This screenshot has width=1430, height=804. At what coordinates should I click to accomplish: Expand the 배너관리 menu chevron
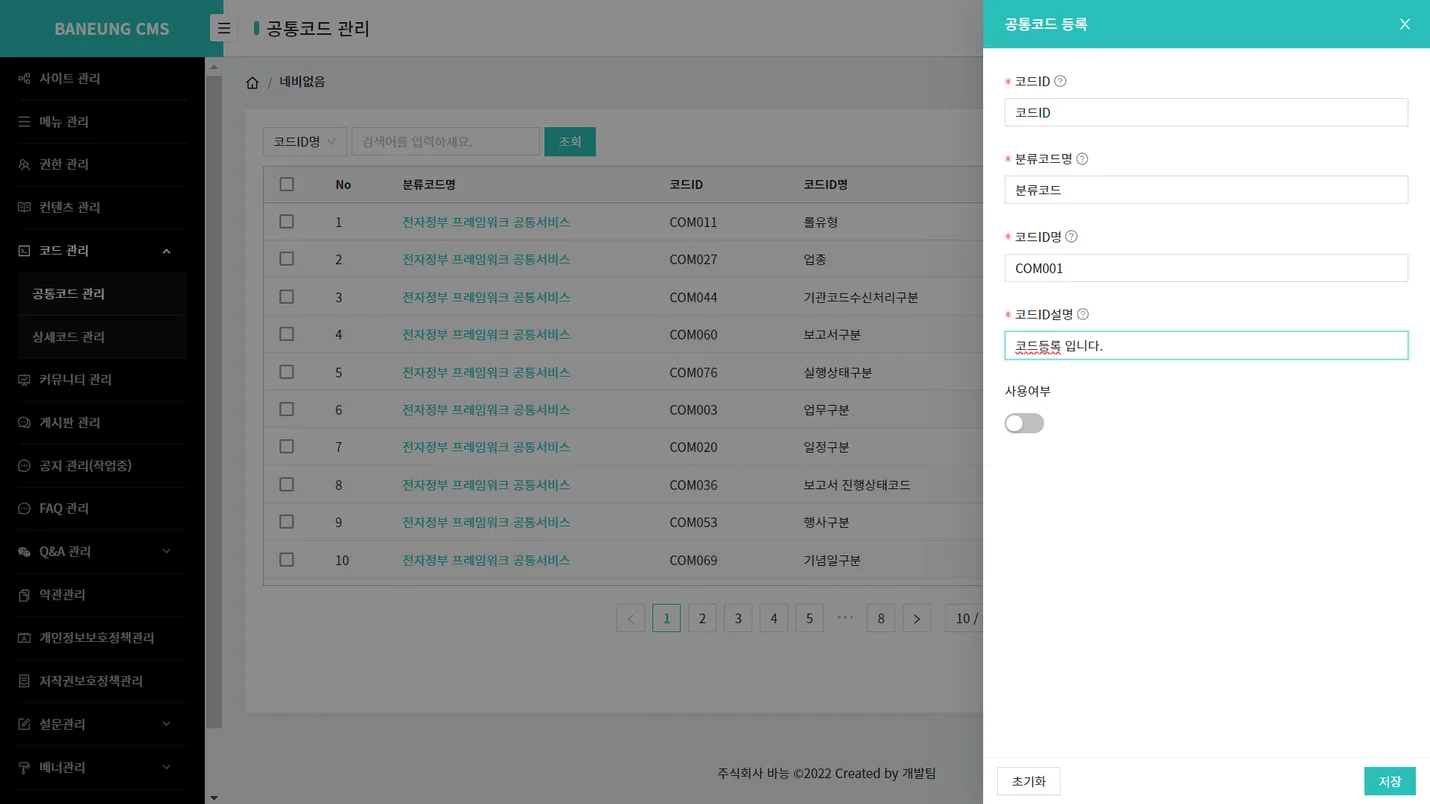[166, 767]
